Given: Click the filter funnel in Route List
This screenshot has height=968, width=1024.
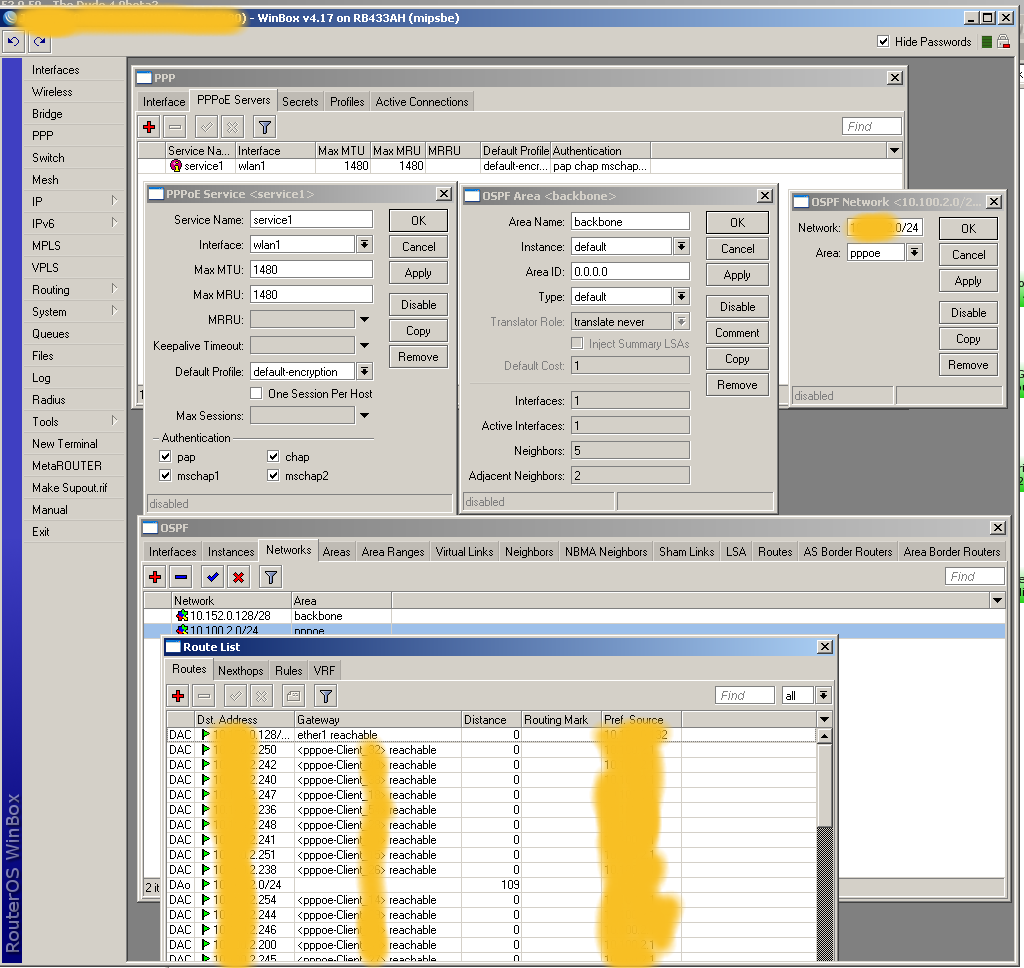Looking at the screenshot, I should tap(326, 696).
